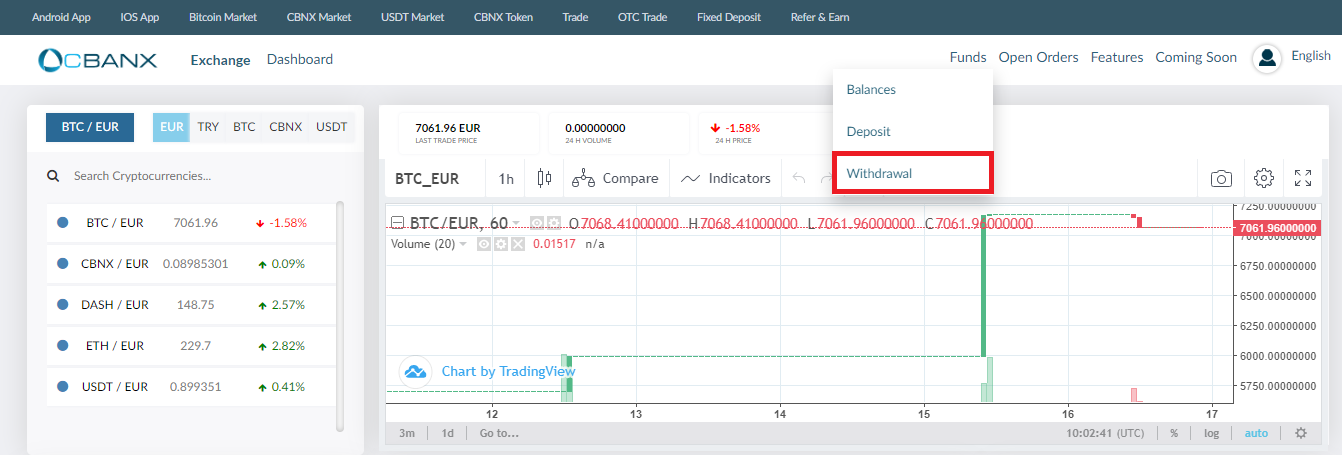Open USDT Market link in top bar

point(412,17)
